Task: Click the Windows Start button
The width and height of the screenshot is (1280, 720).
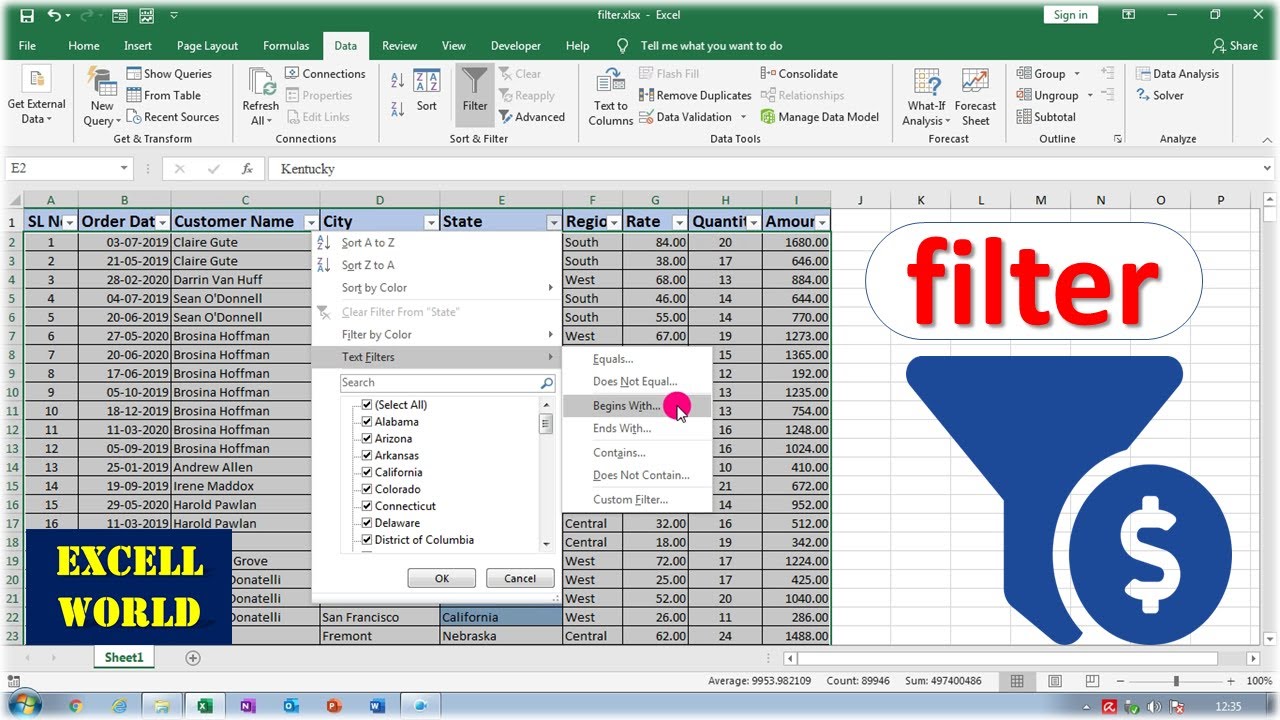Action: (x=25, y=704)
